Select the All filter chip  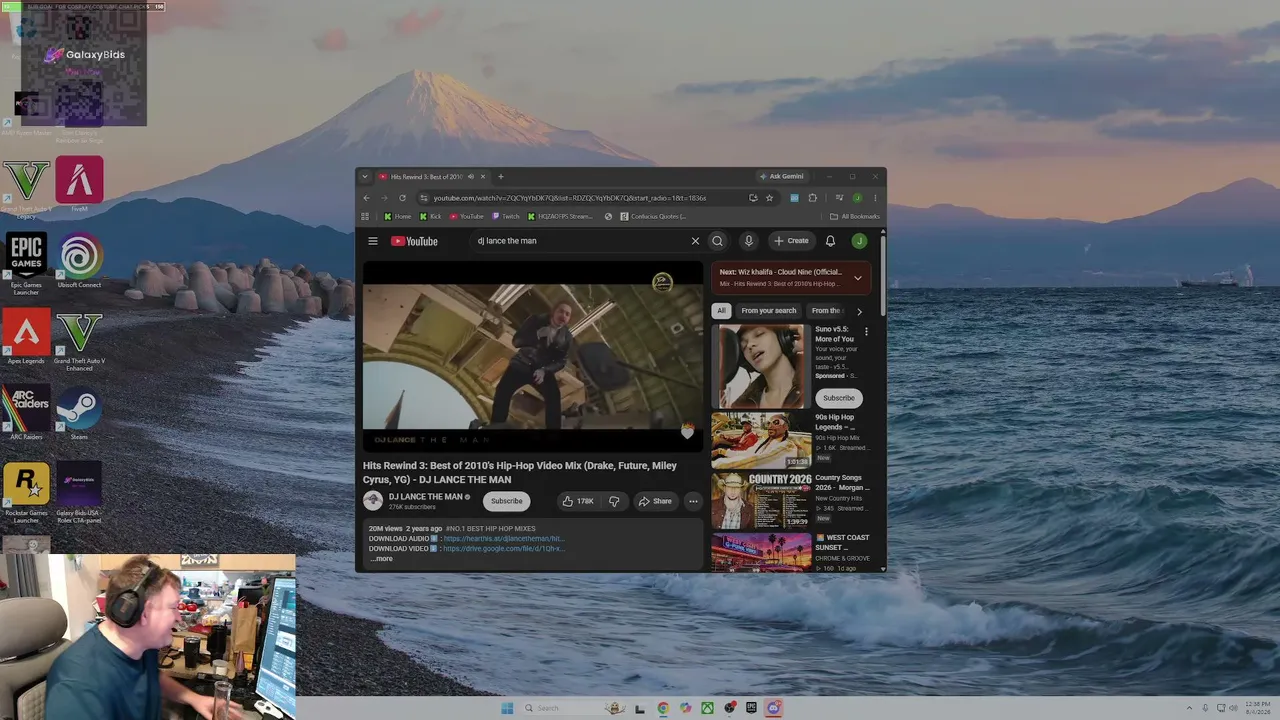[721, 311]
